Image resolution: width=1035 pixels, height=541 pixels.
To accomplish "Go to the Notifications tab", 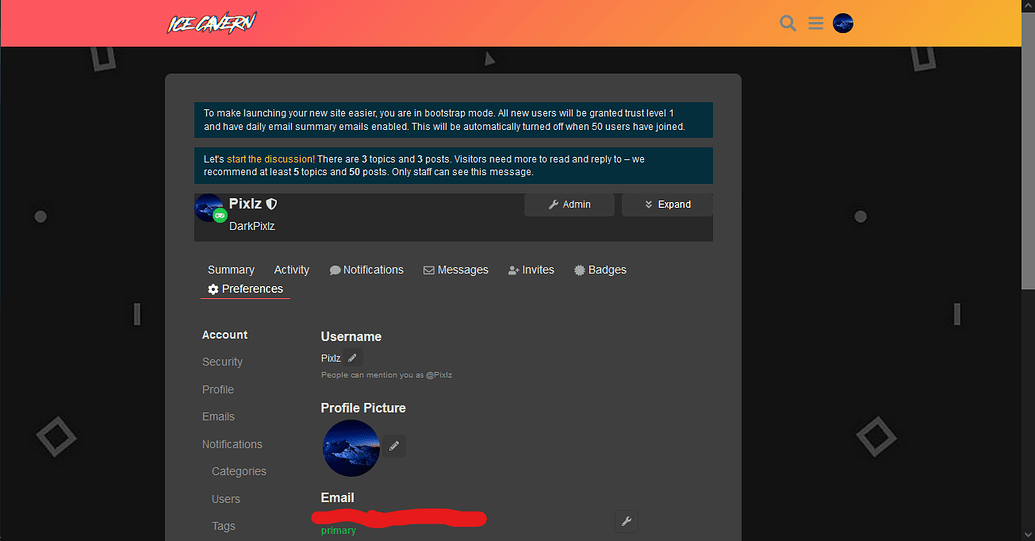I will pyautogui.click(x=366, y=270).
